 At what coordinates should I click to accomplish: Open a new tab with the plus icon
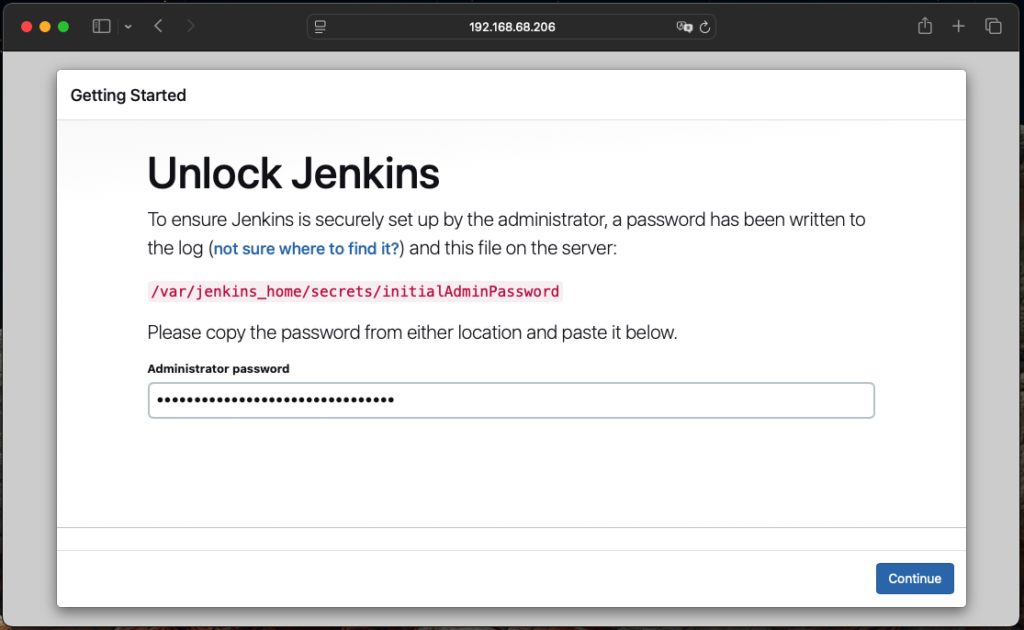958,26
